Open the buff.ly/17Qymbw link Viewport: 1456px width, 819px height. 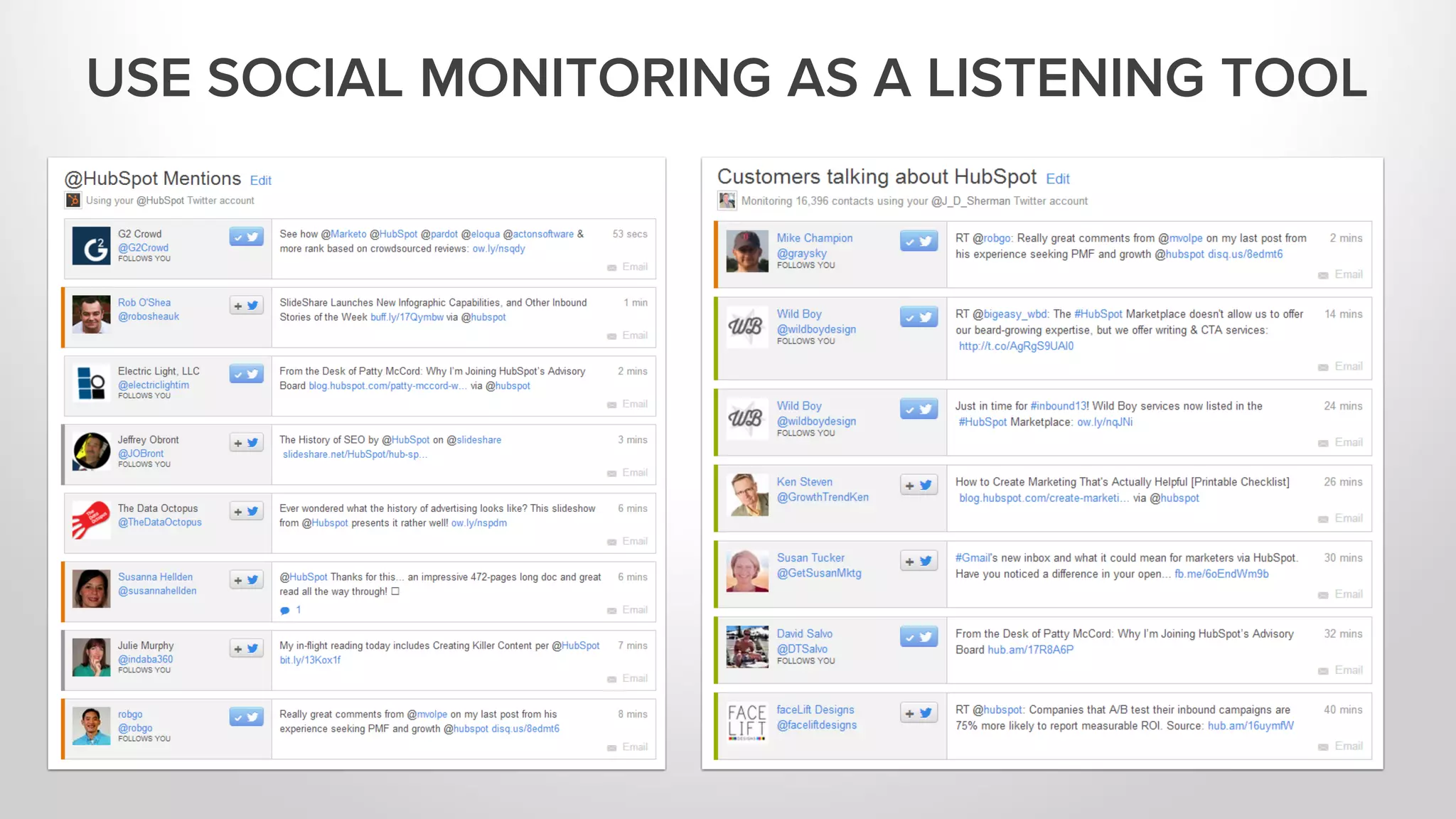point(407,317)
